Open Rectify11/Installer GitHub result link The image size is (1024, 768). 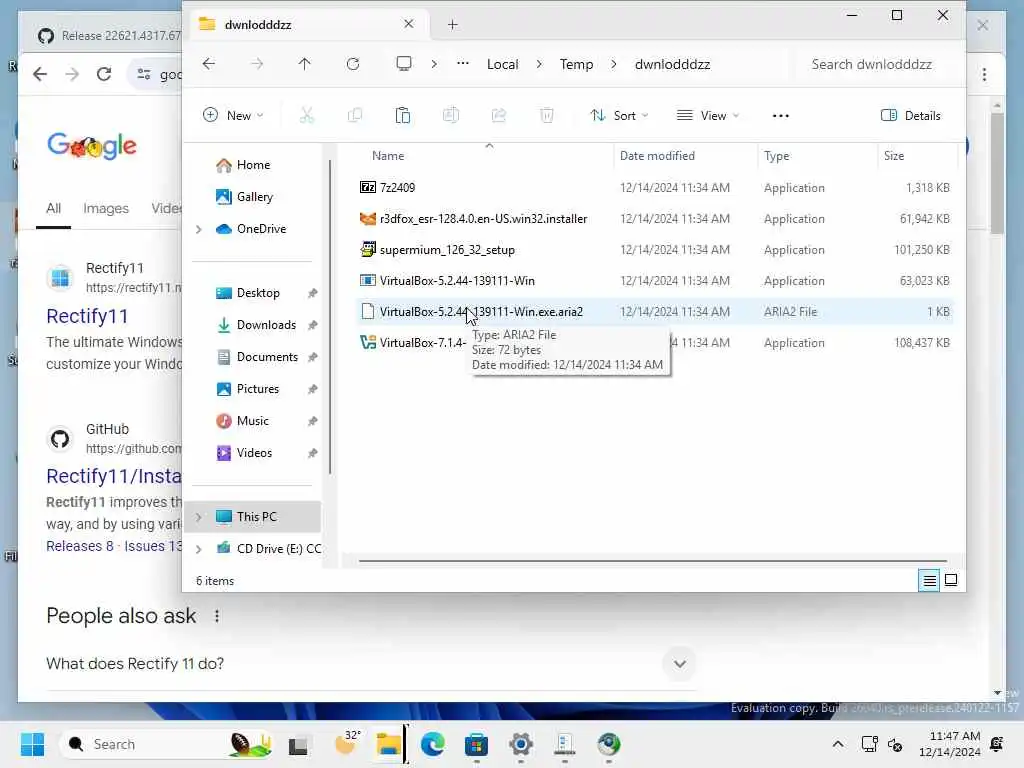[x=114, y=476]
